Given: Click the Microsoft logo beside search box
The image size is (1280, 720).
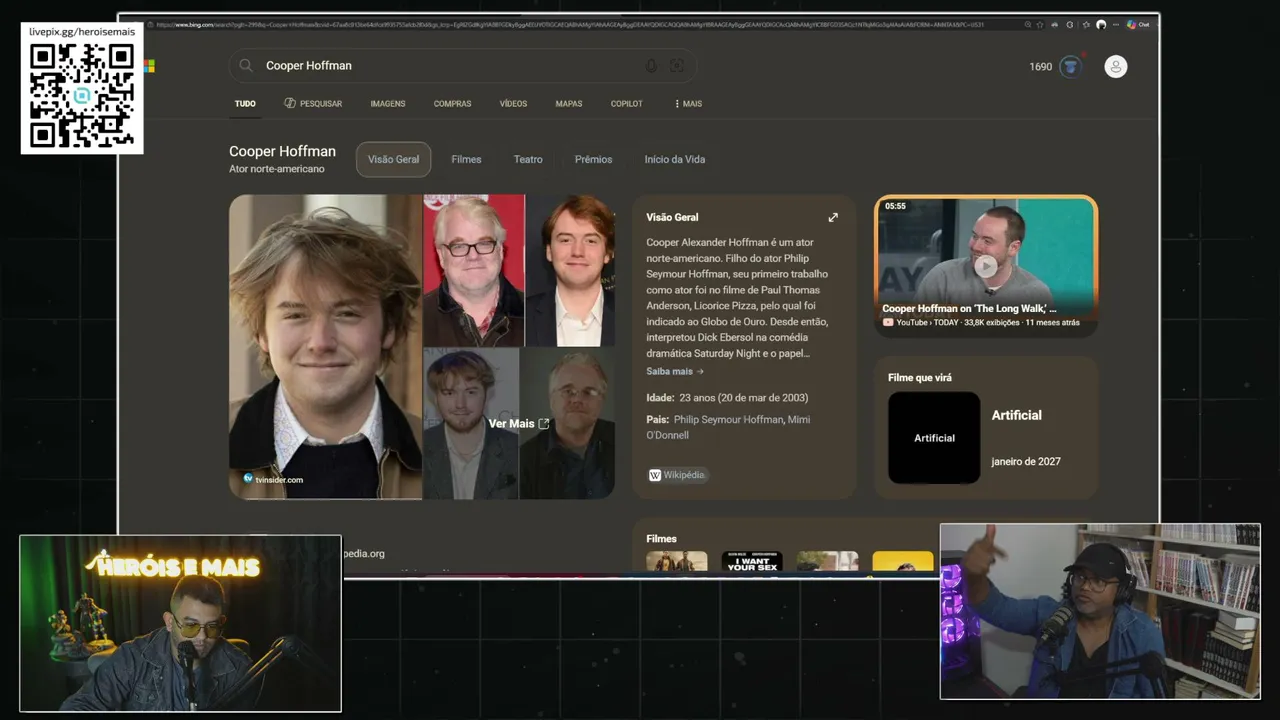Looking at the screenshot, I should tap(149, 66).
